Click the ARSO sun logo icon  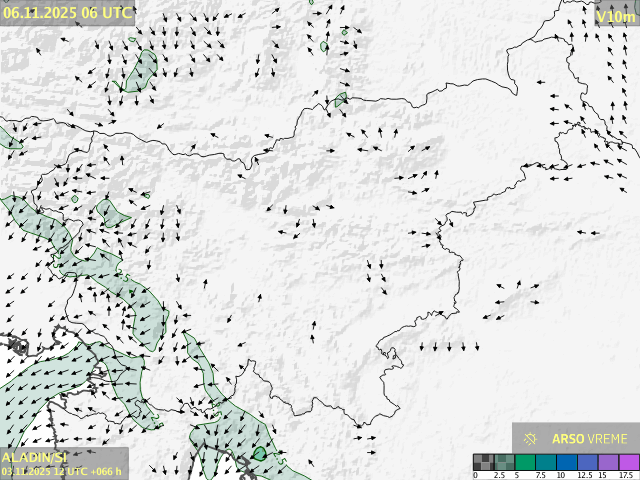(531, 438)
